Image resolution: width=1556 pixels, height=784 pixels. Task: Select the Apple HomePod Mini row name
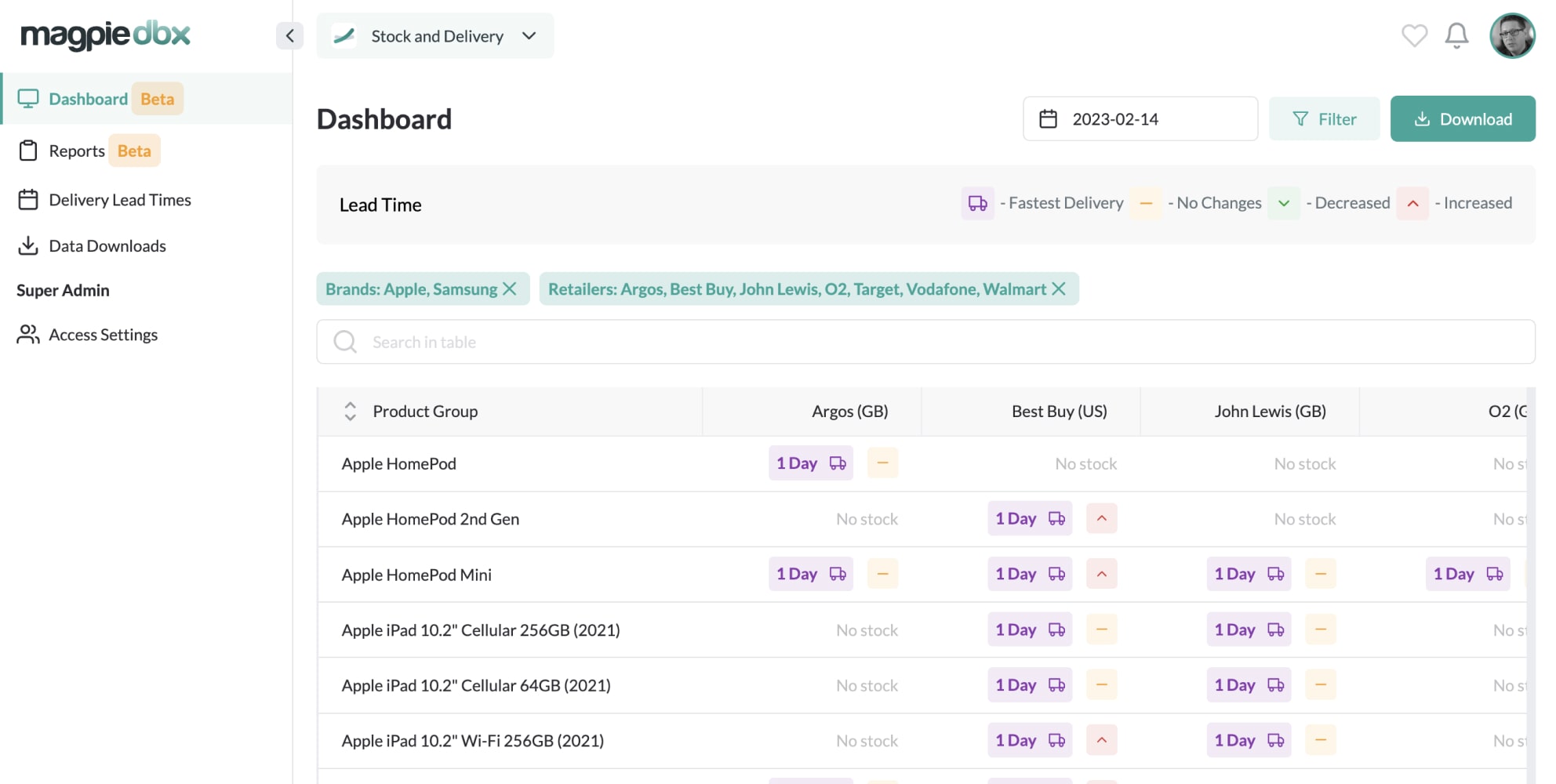[x=416, y=575]
